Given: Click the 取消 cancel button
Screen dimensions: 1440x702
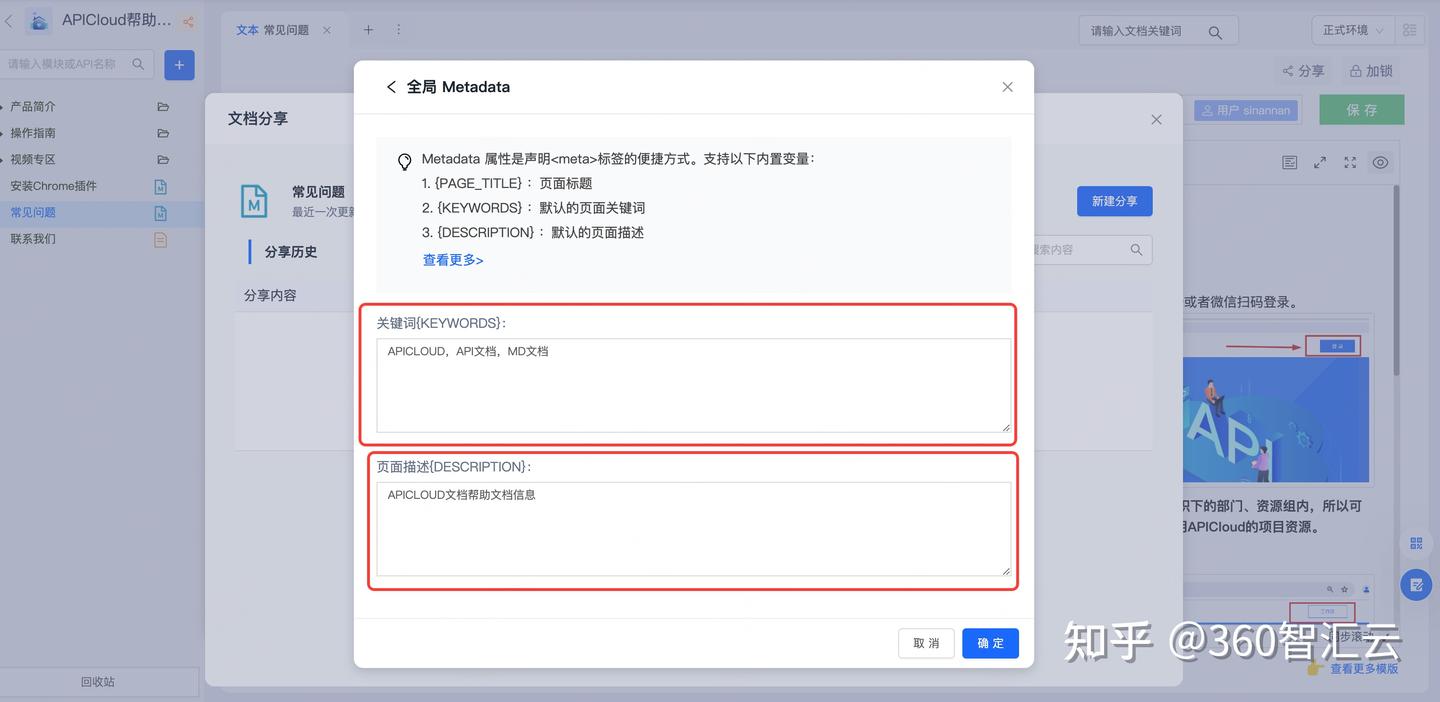Looking at the screenshot, I should click(926, 643).
